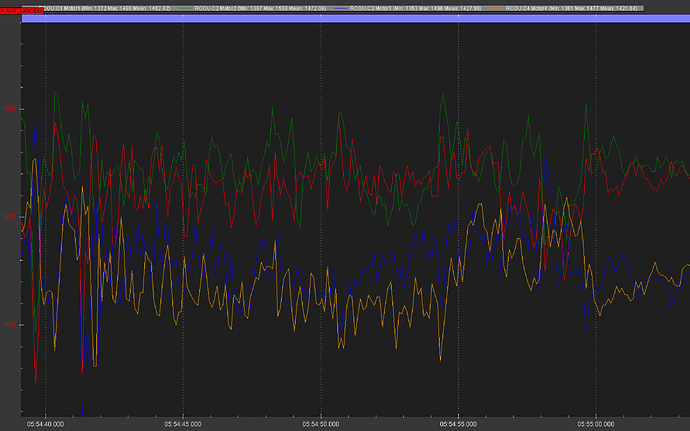
Task: Click the 05:54:40.000 time axis label
Action: (x=46, y=423)
